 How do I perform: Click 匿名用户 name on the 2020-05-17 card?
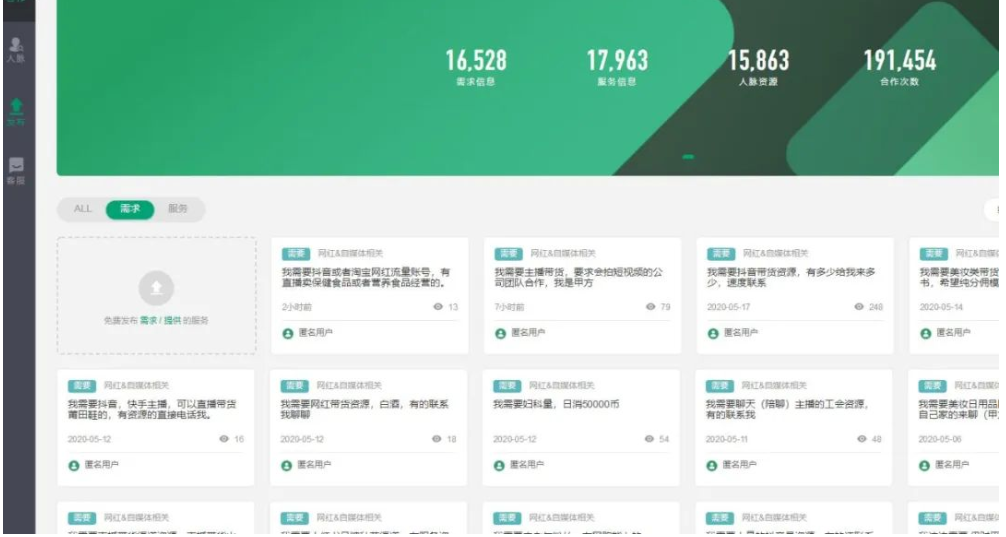click(x=741, y=333)
